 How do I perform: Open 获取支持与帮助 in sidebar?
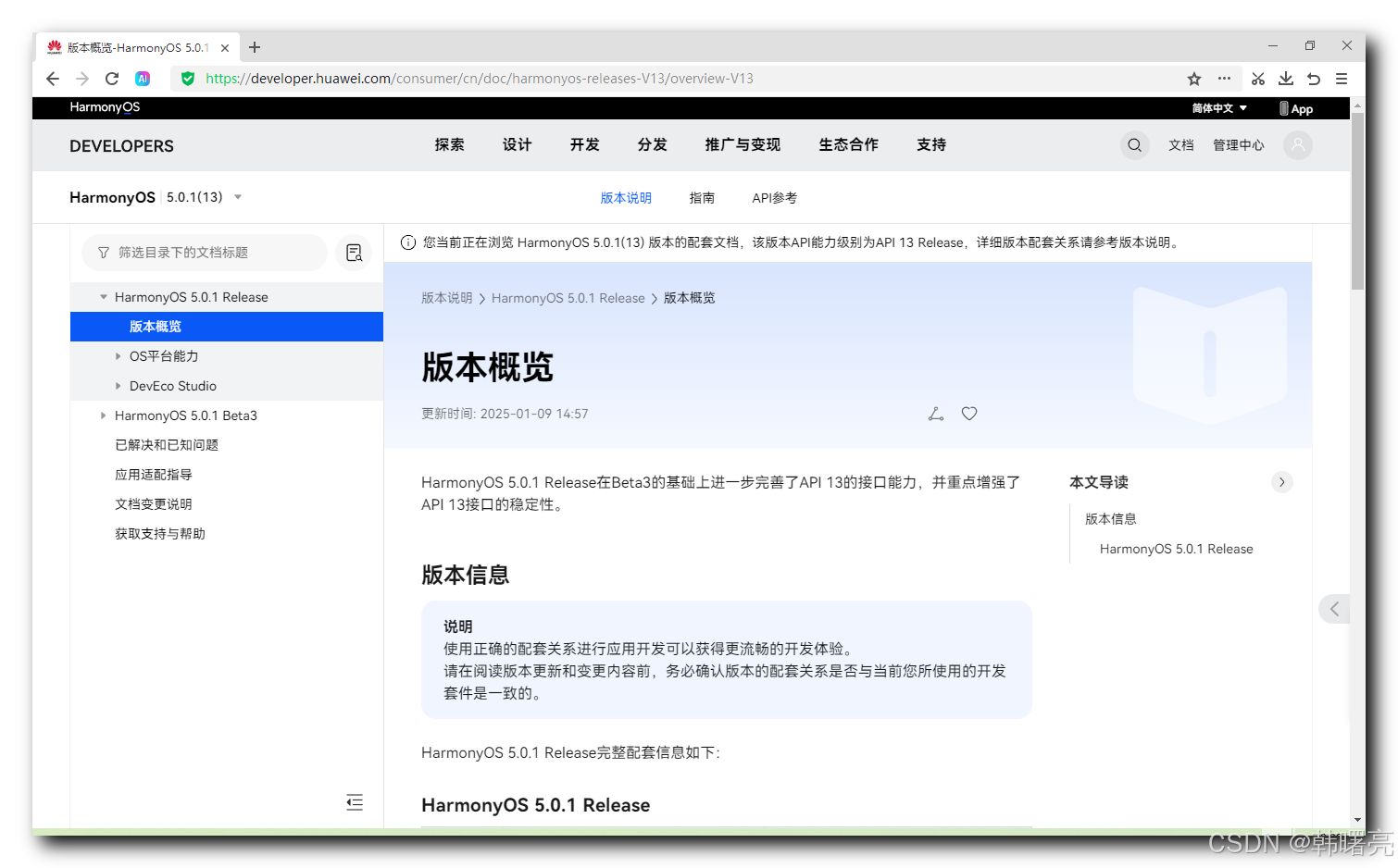tap(160, 534)
